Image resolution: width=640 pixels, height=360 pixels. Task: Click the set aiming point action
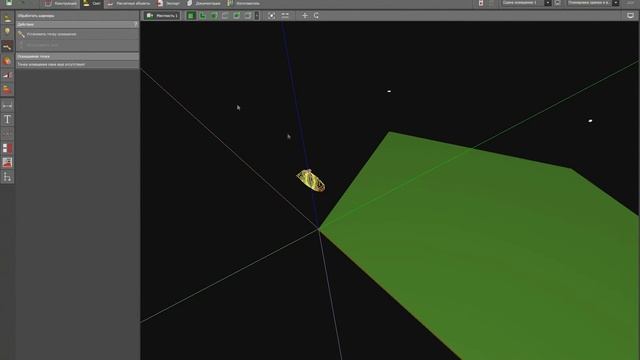(x=78, y=34)
